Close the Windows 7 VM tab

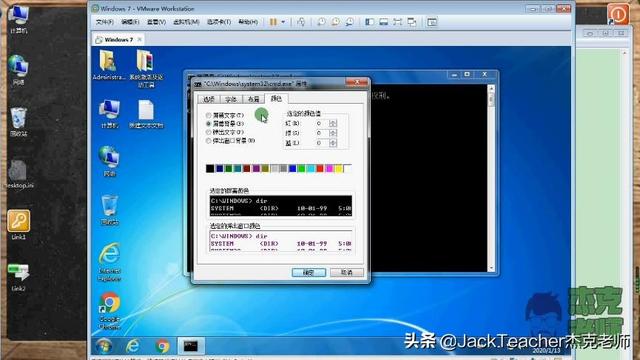pos(140,39)
